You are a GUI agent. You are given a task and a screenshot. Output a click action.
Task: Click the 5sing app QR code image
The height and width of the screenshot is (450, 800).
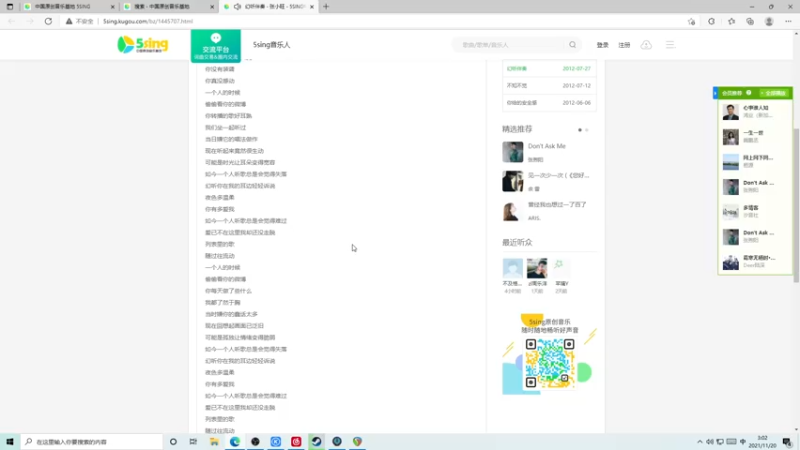click(x=550, y=363)
